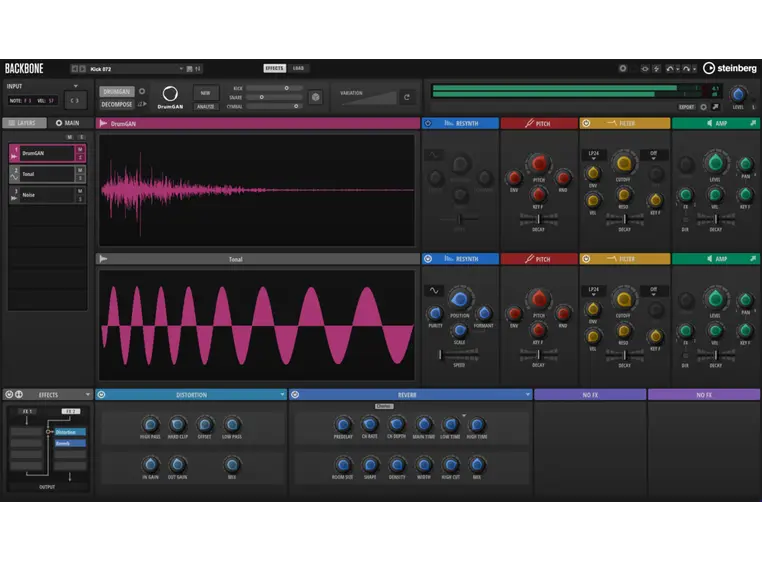Mute the Noise layer
Viewport: 762px width, 562px height.
coord(80,191)
